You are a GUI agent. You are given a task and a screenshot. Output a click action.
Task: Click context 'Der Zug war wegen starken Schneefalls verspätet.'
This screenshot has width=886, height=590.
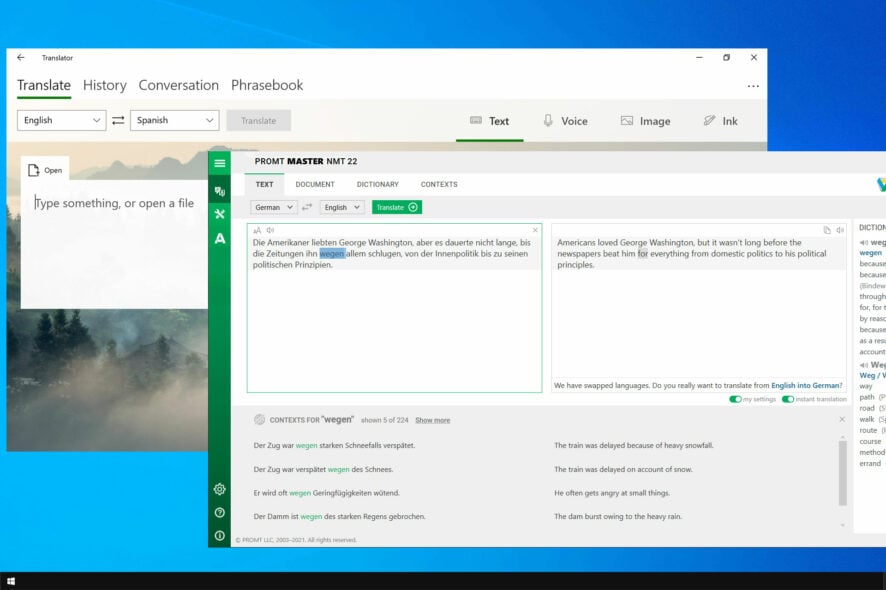pos(334,445)
